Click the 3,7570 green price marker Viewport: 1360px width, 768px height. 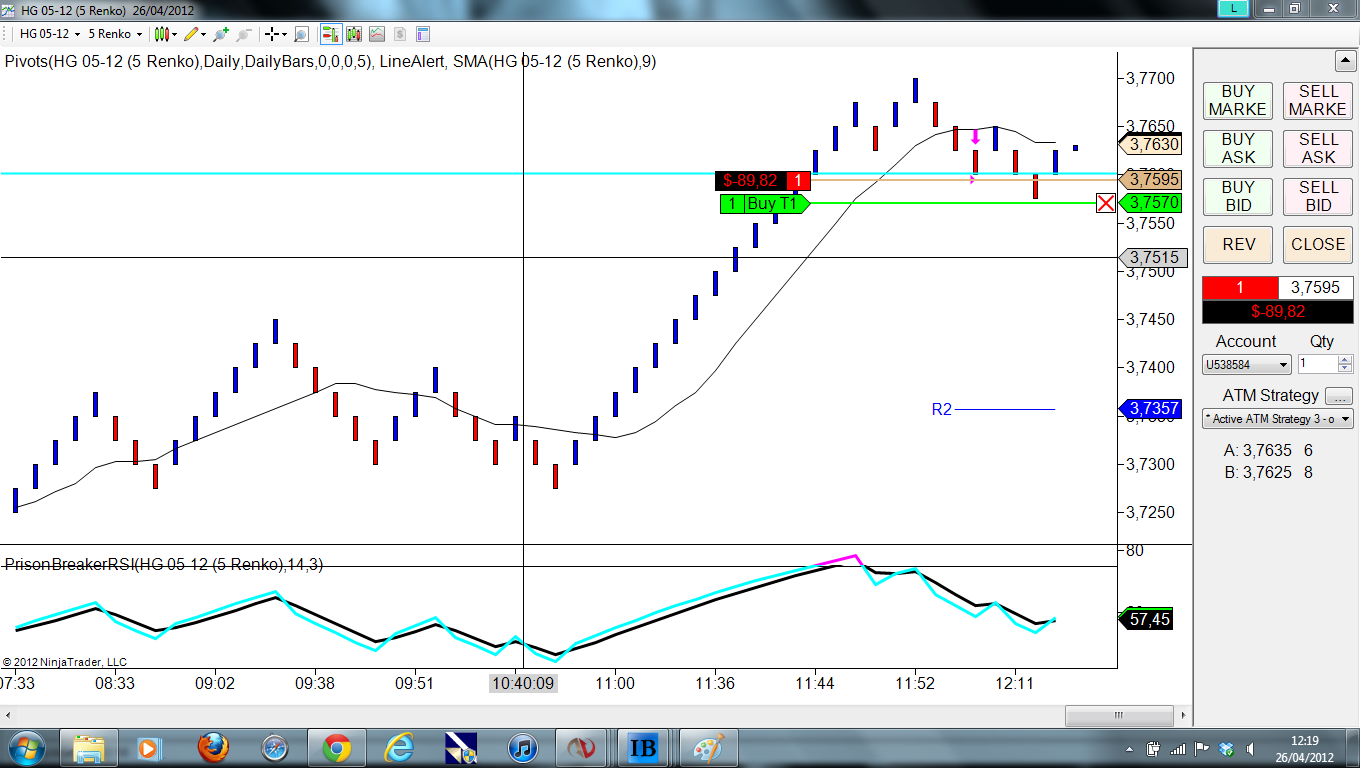tap(1151, 203)
